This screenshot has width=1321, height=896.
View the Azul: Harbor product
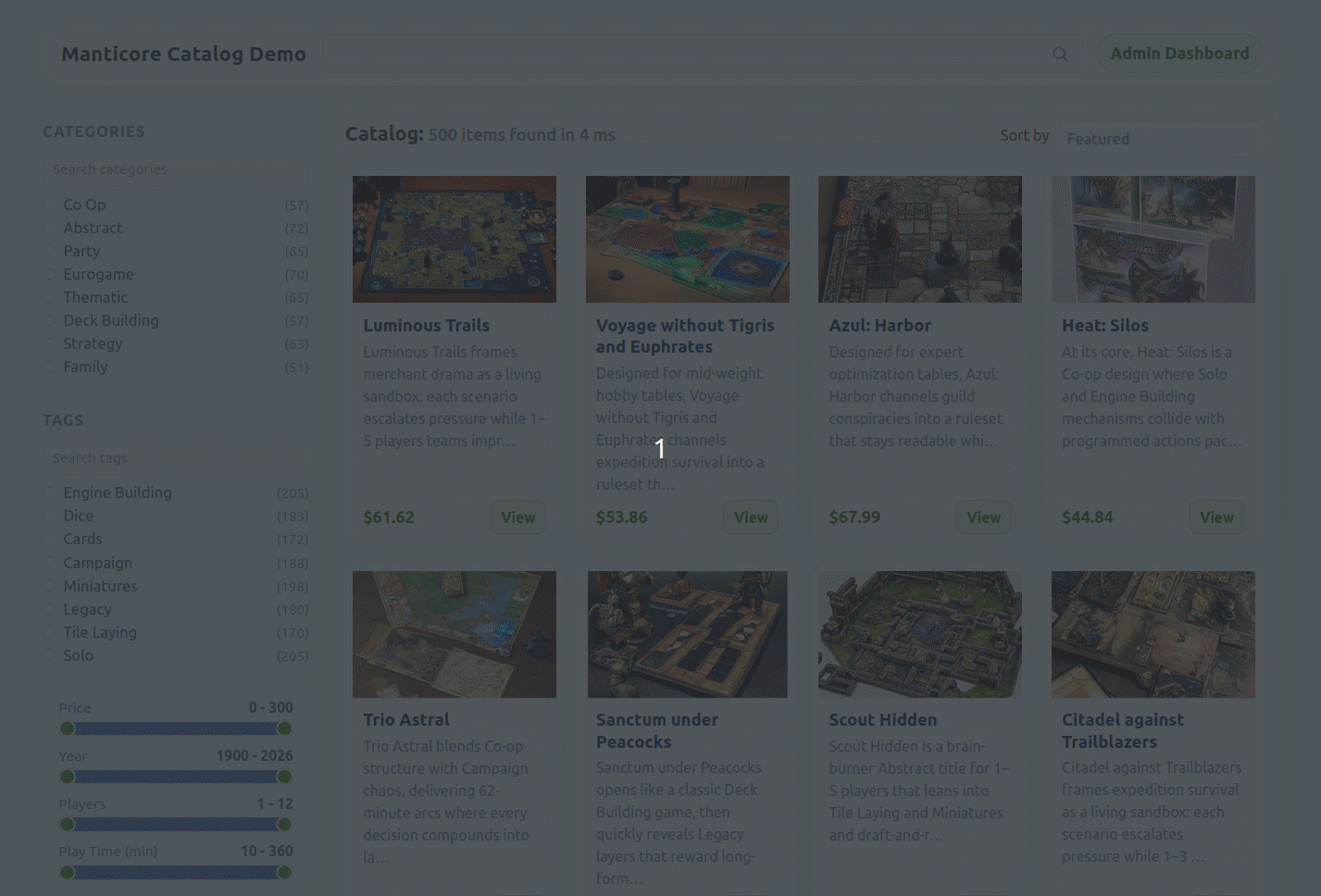pos(983,517)
